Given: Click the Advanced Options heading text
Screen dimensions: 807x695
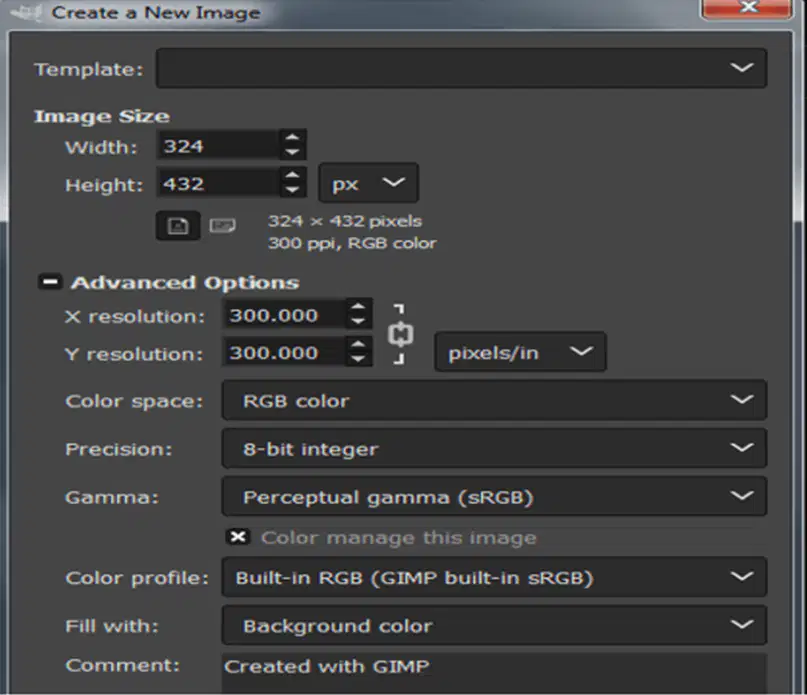Looking at the screenshot, I should [185, 283].
